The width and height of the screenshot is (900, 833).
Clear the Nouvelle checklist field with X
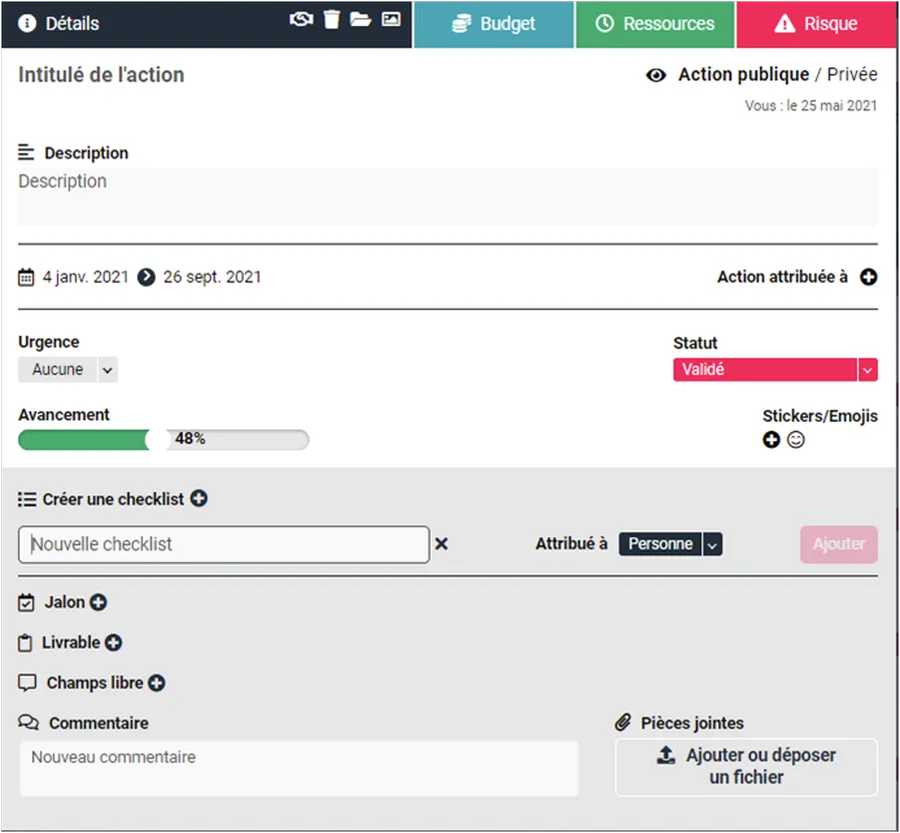tap(441, 544)
